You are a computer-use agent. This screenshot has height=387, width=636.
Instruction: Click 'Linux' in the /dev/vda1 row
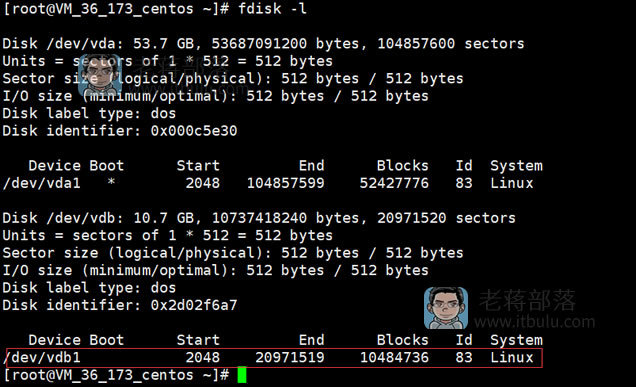click(511, 183)
